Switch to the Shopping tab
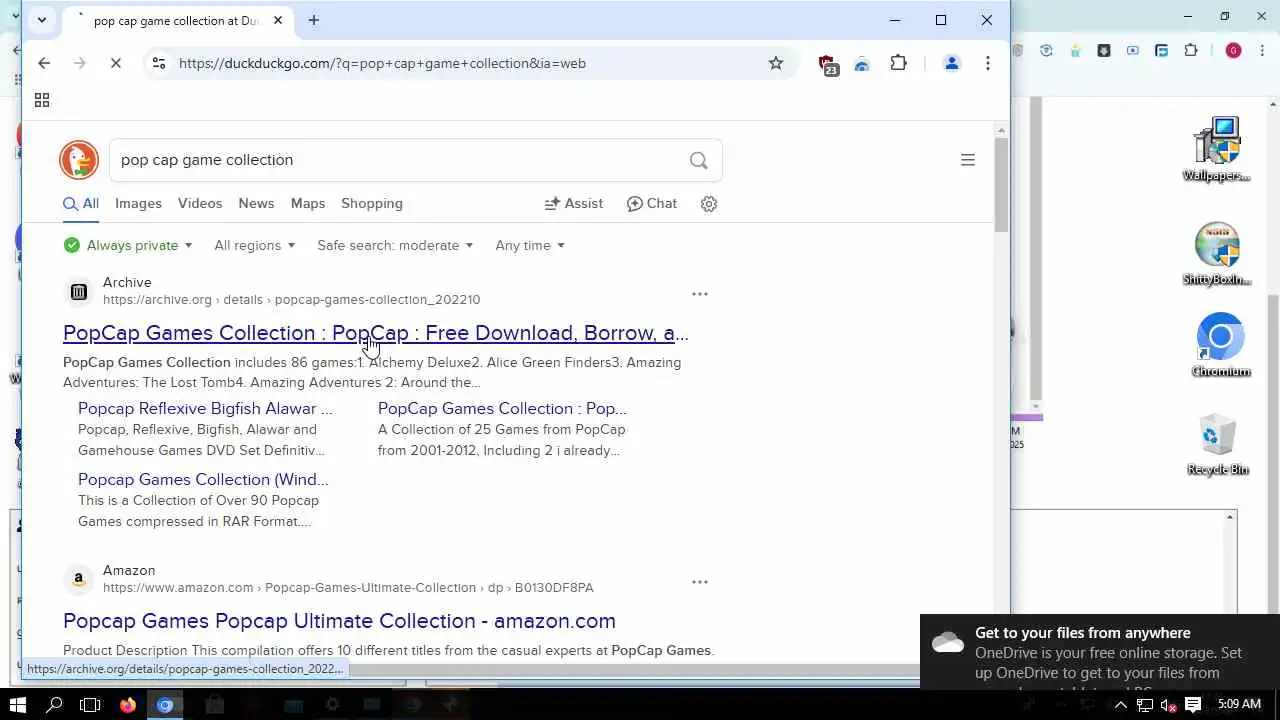Screen dimensions: 1280x720 pyautogui.click(x=372, y=204)
